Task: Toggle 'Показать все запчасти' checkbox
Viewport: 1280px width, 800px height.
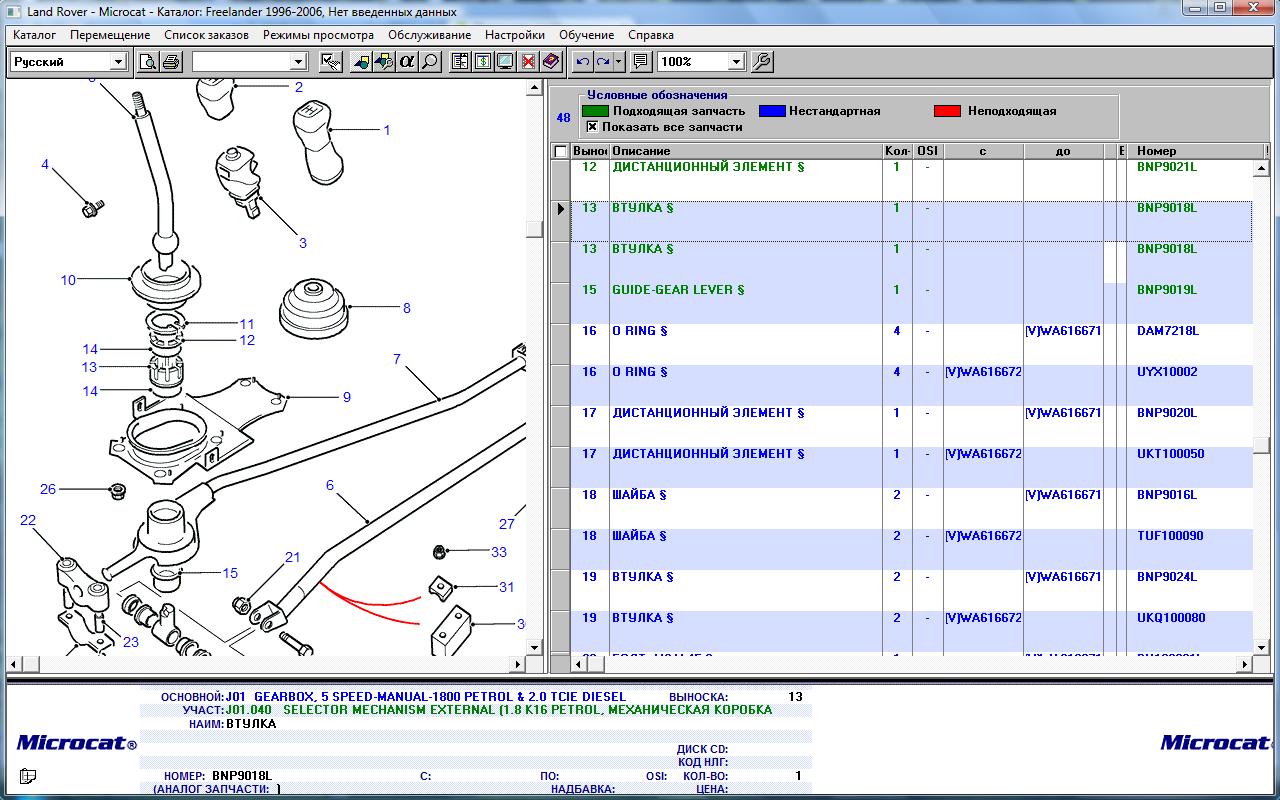Action: [x=592, y=127]
